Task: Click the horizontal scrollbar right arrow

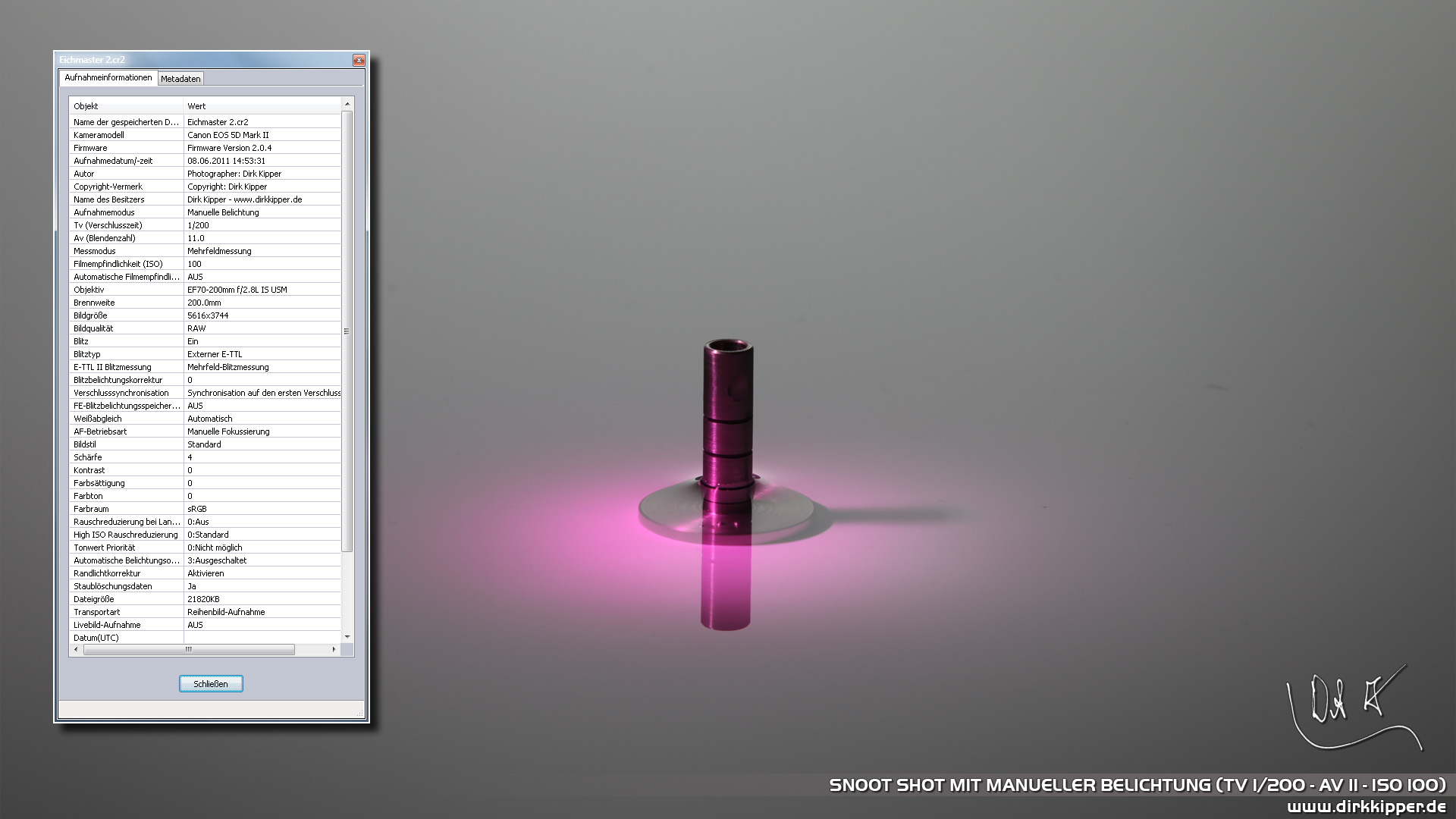Action: pos(334,650)
